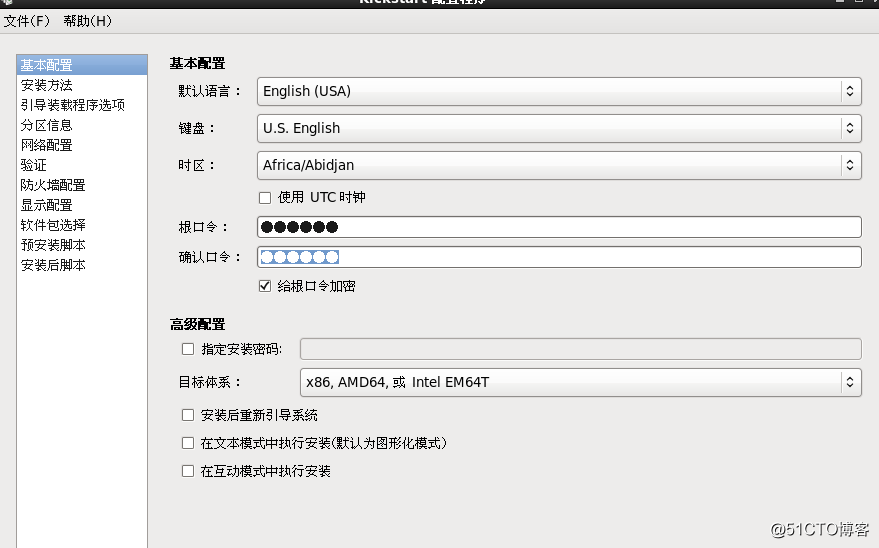This screenshot has height=548, width=879.
Task: Open the 默认语言 dropdown showing English (USA)
Action: [559, 91]
